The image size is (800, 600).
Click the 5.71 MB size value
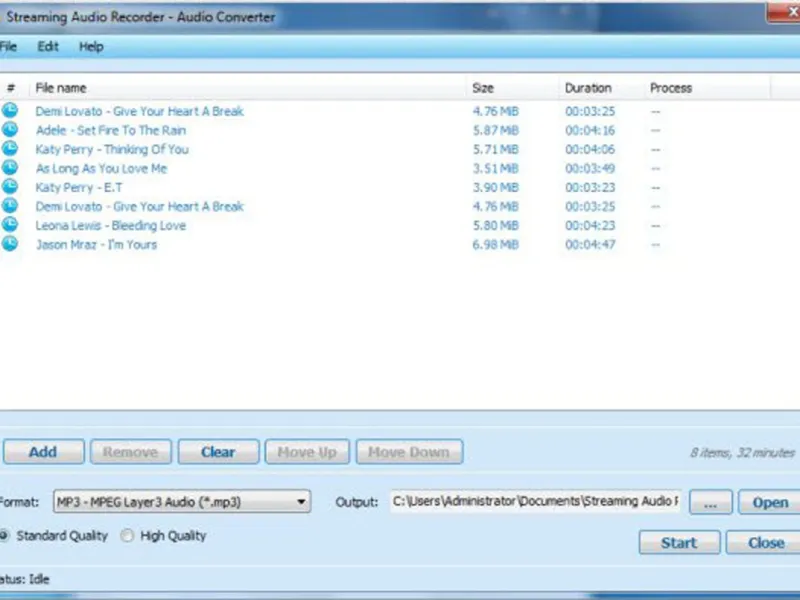tap(495, 149)
